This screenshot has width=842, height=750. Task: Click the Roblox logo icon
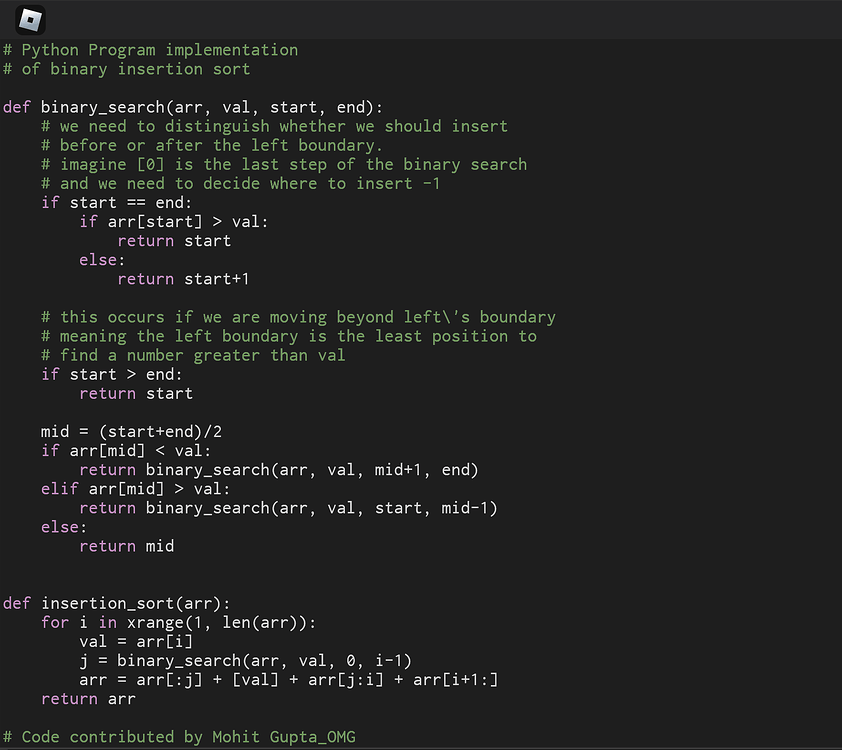[27, 20]
